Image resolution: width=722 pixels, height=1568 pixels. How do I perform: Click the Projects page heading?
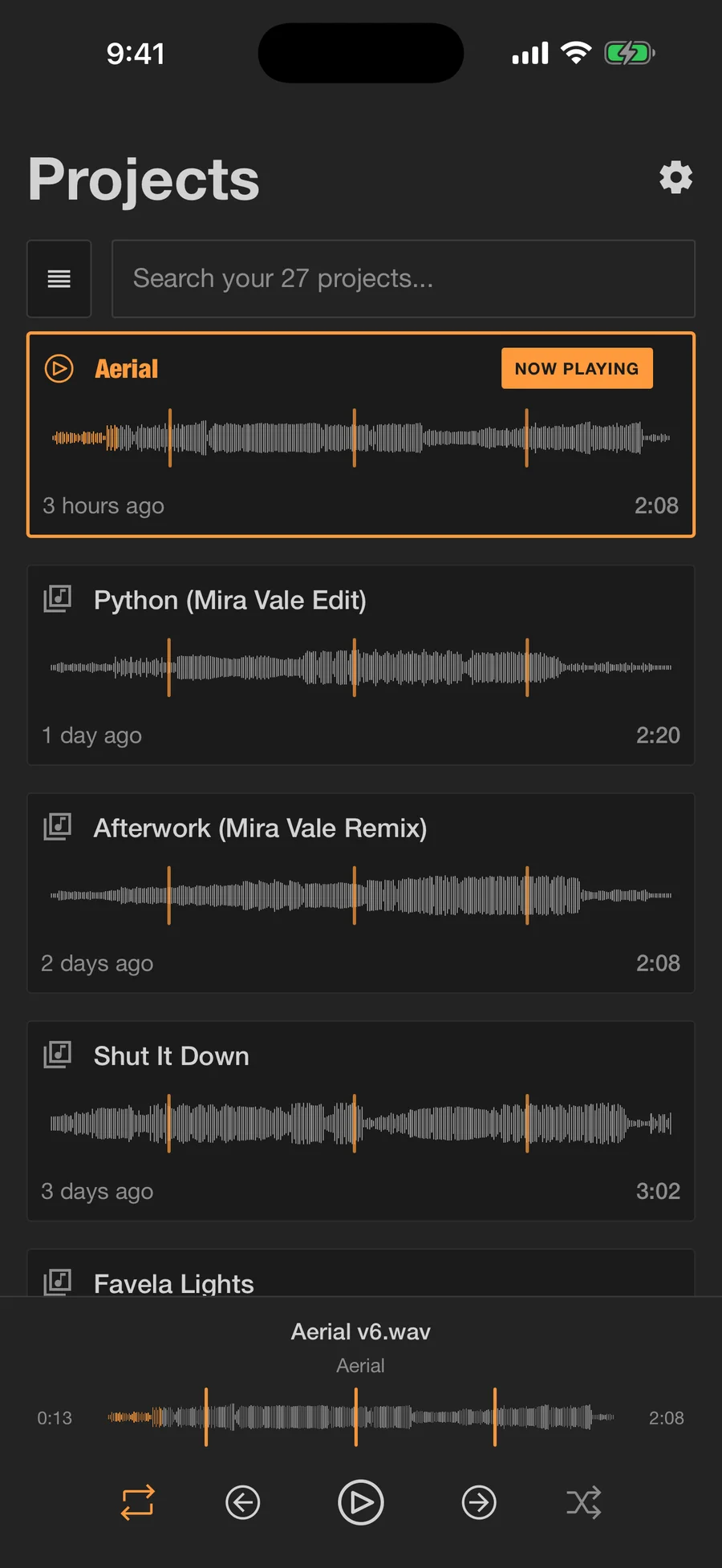(144, 180)
